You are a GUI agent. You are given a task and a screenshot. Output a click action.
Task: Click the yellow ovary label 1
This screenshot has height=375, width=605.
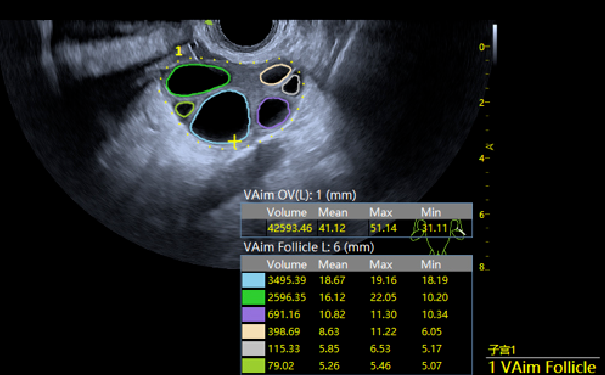pos(179,51)
